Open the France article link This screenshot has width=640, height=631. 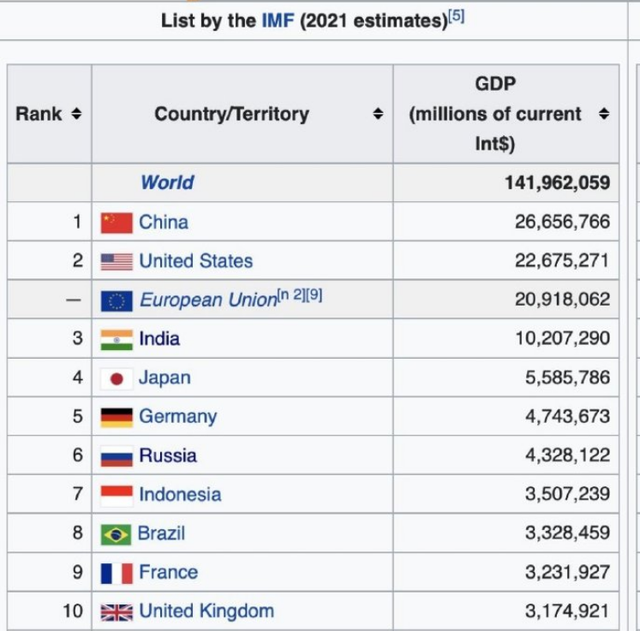coord(168,572)
